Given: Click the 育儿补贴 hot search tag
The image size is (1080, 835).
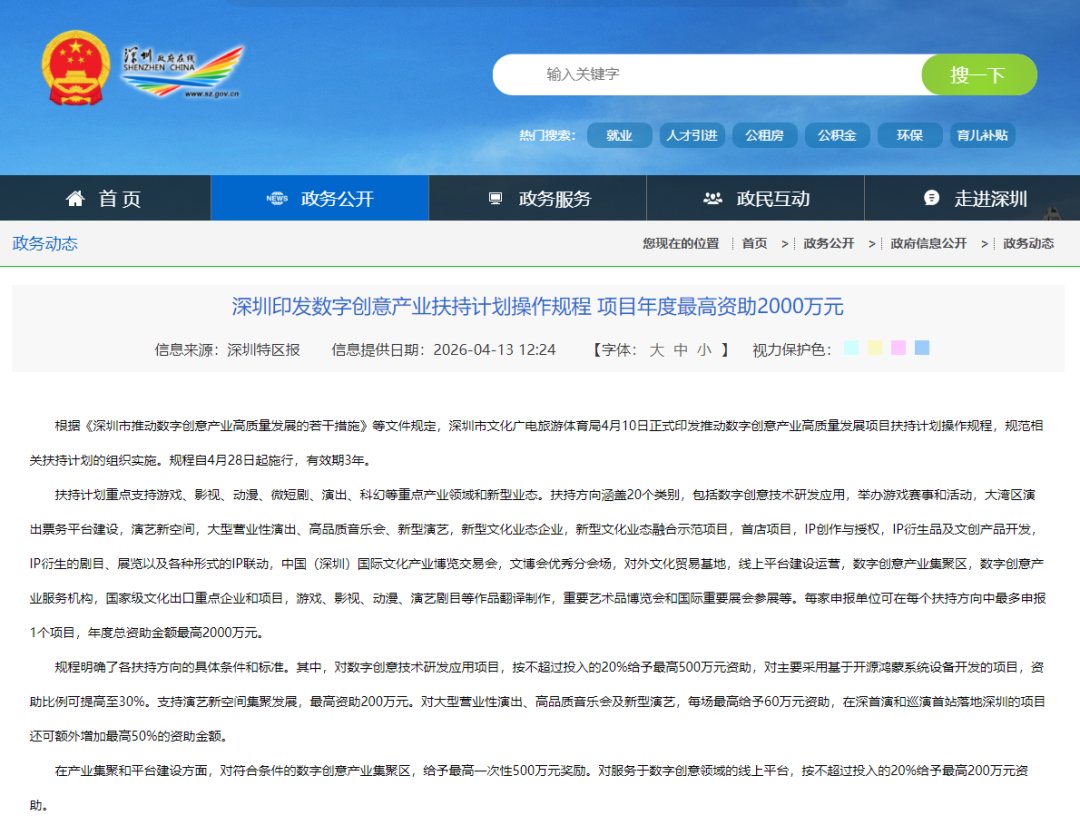Looking at the screenshot, I should click(982, 135).
